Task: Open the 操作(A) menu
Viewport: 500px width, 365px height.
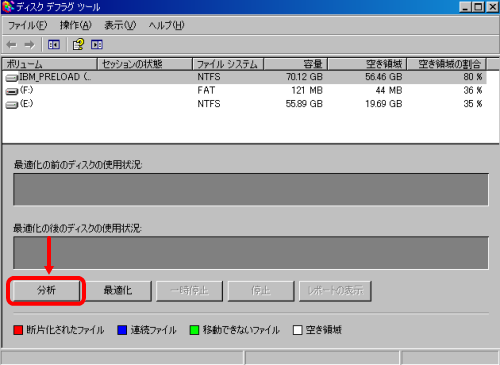Action: [76, 25]
